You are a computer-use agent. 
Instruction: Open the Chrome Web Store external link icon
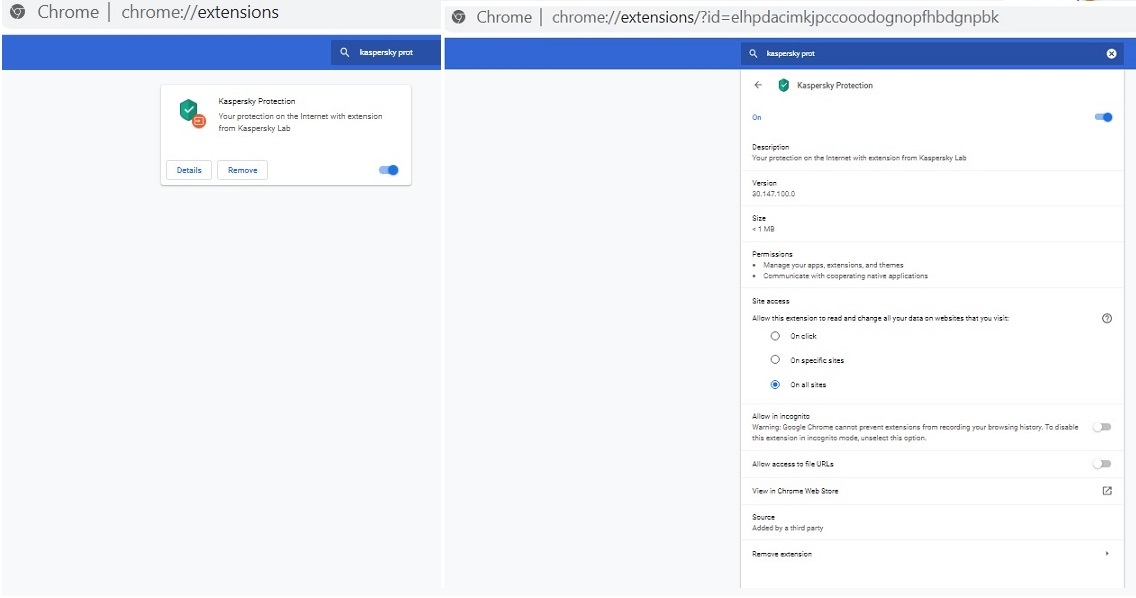(1107, 491)
